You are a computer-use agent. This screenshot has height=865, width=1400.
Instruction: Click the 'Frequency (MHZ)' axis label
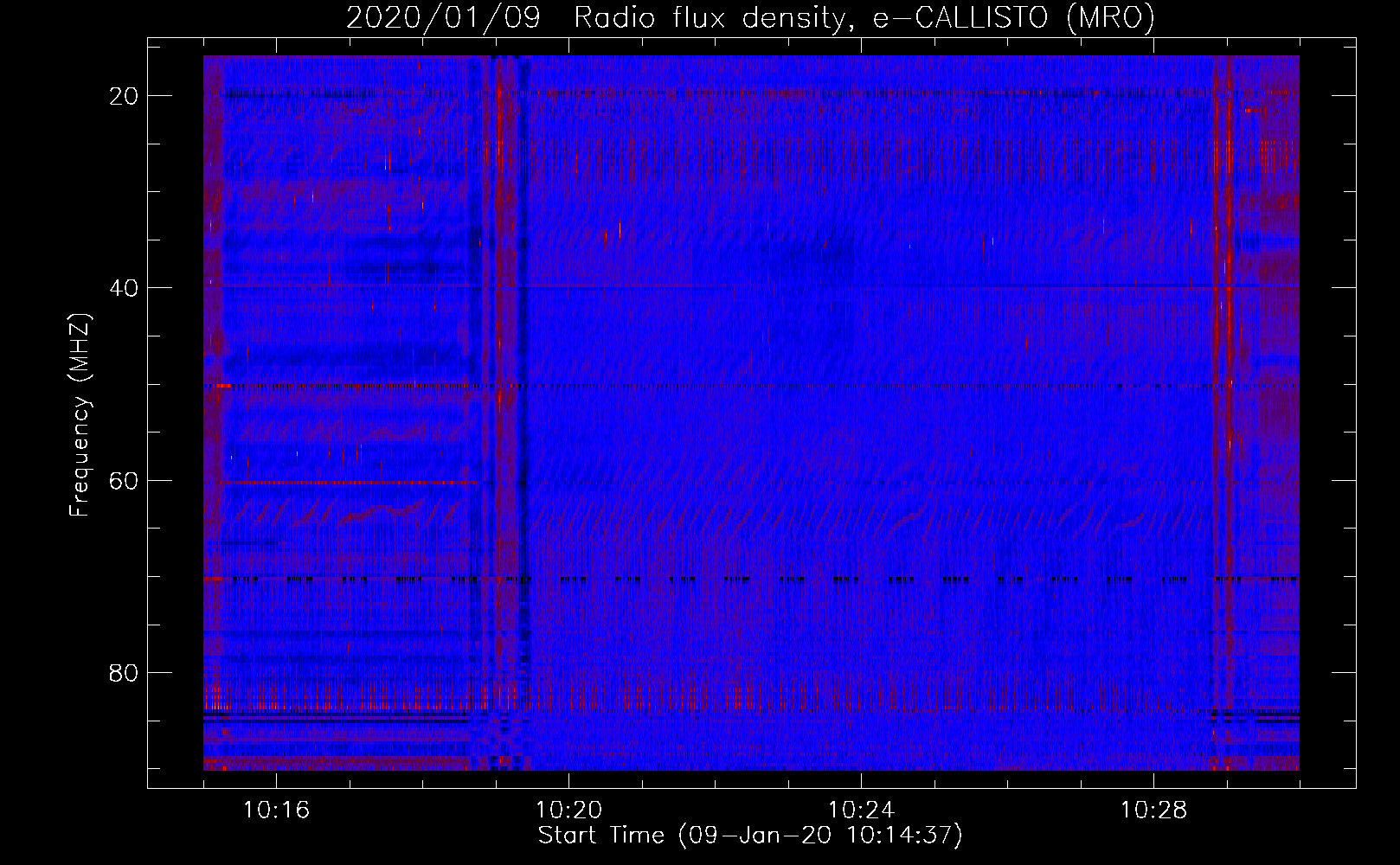(80, 415)
